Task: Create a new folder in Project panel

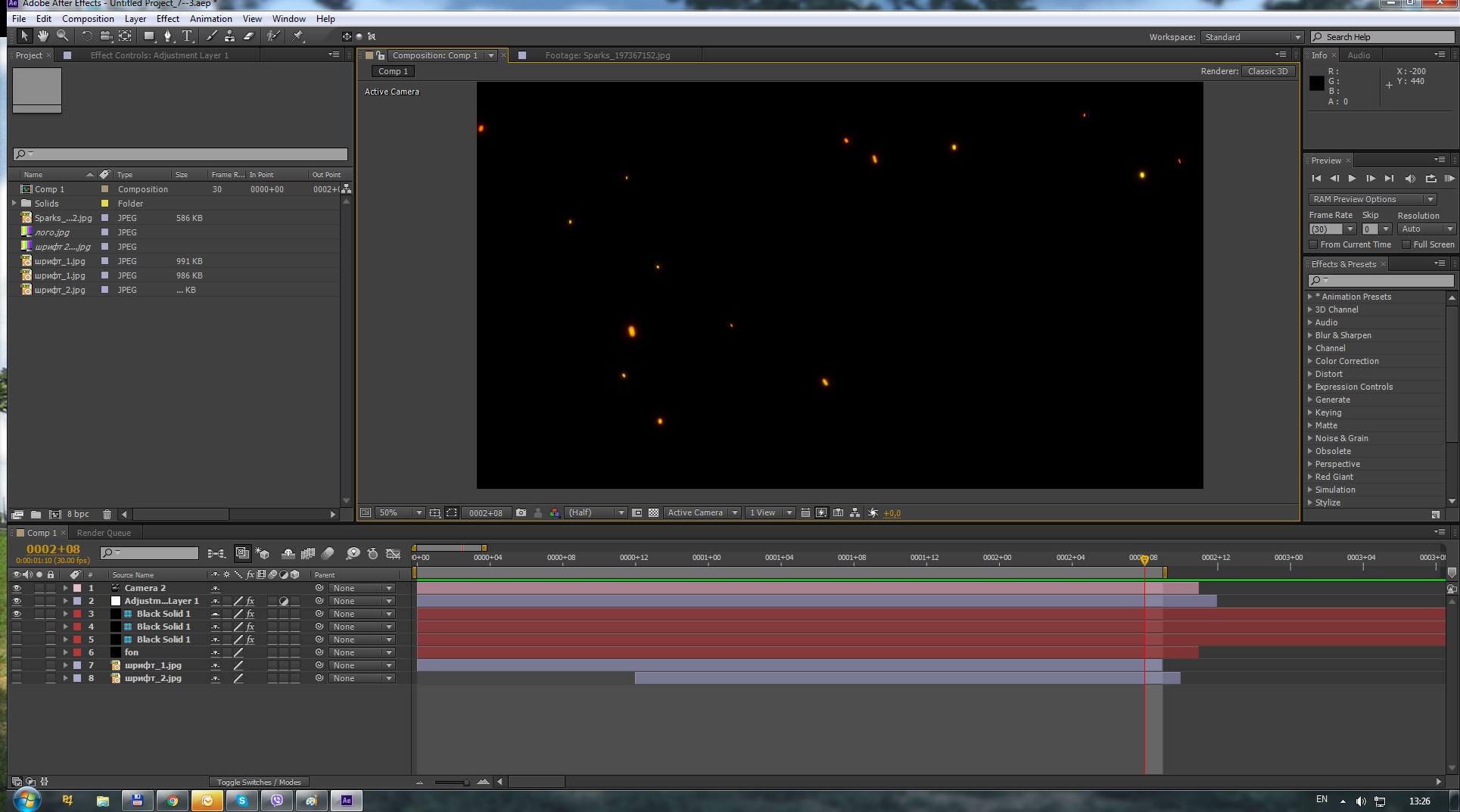Action: (36, 514)
